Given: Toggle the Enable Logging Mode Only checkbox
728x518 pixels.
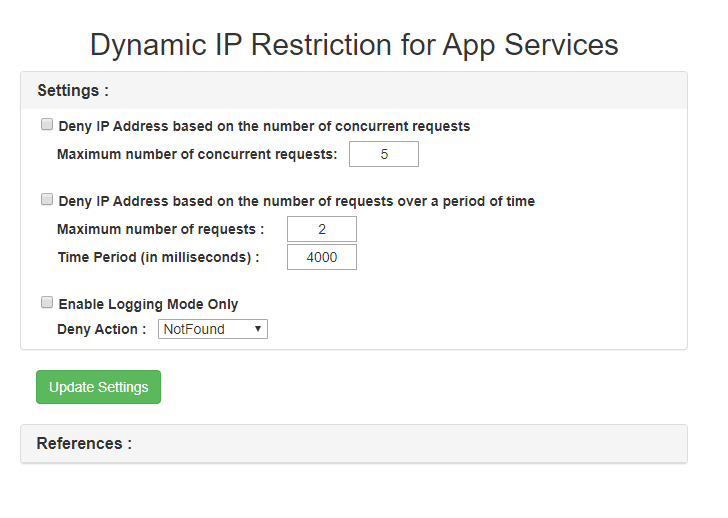Looking at the screenshot, I should click(46, 303).
